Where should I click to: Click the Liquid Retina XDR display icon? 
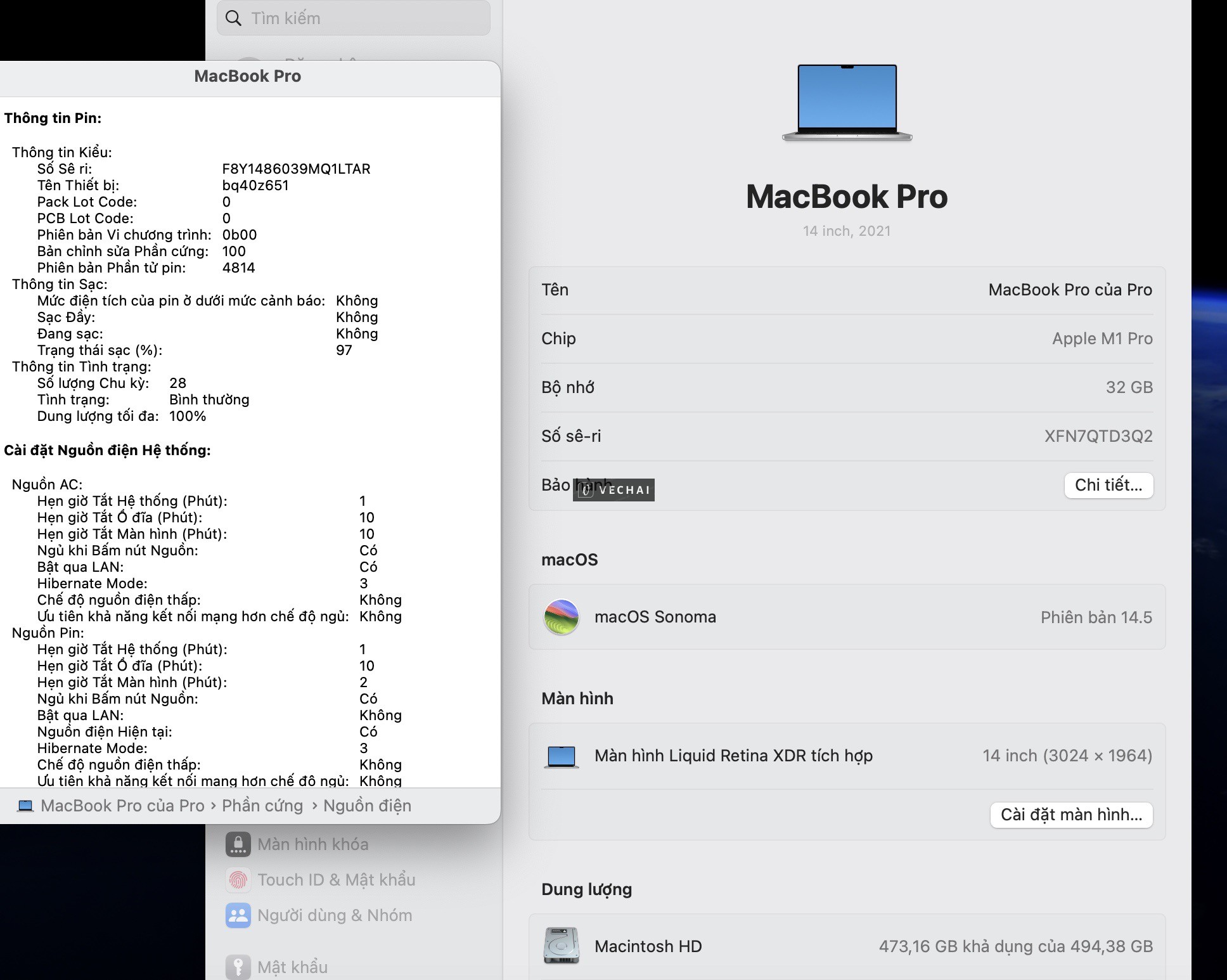560,756
